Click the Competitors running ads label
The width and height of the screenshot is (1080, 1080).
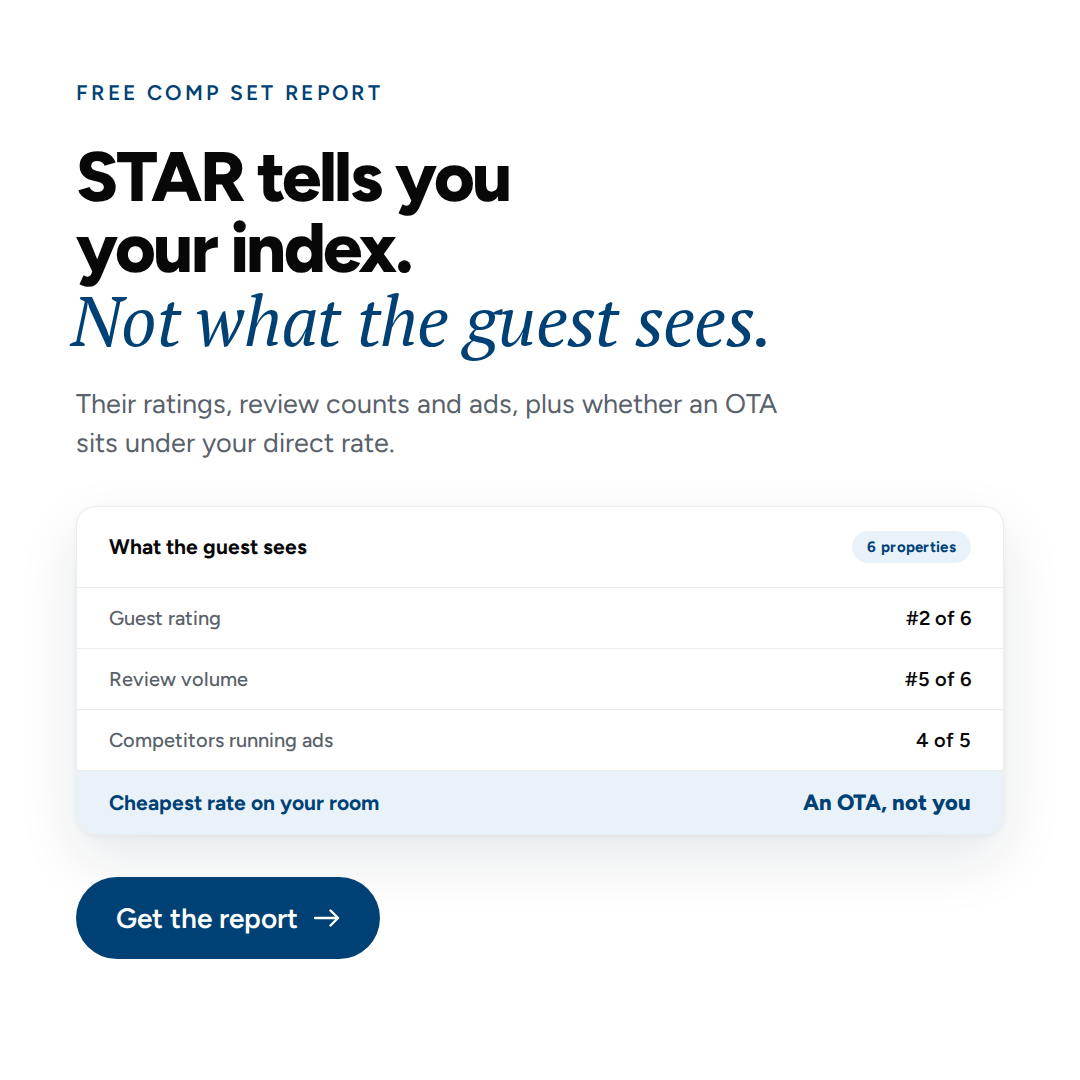click(x=221, y=740)
